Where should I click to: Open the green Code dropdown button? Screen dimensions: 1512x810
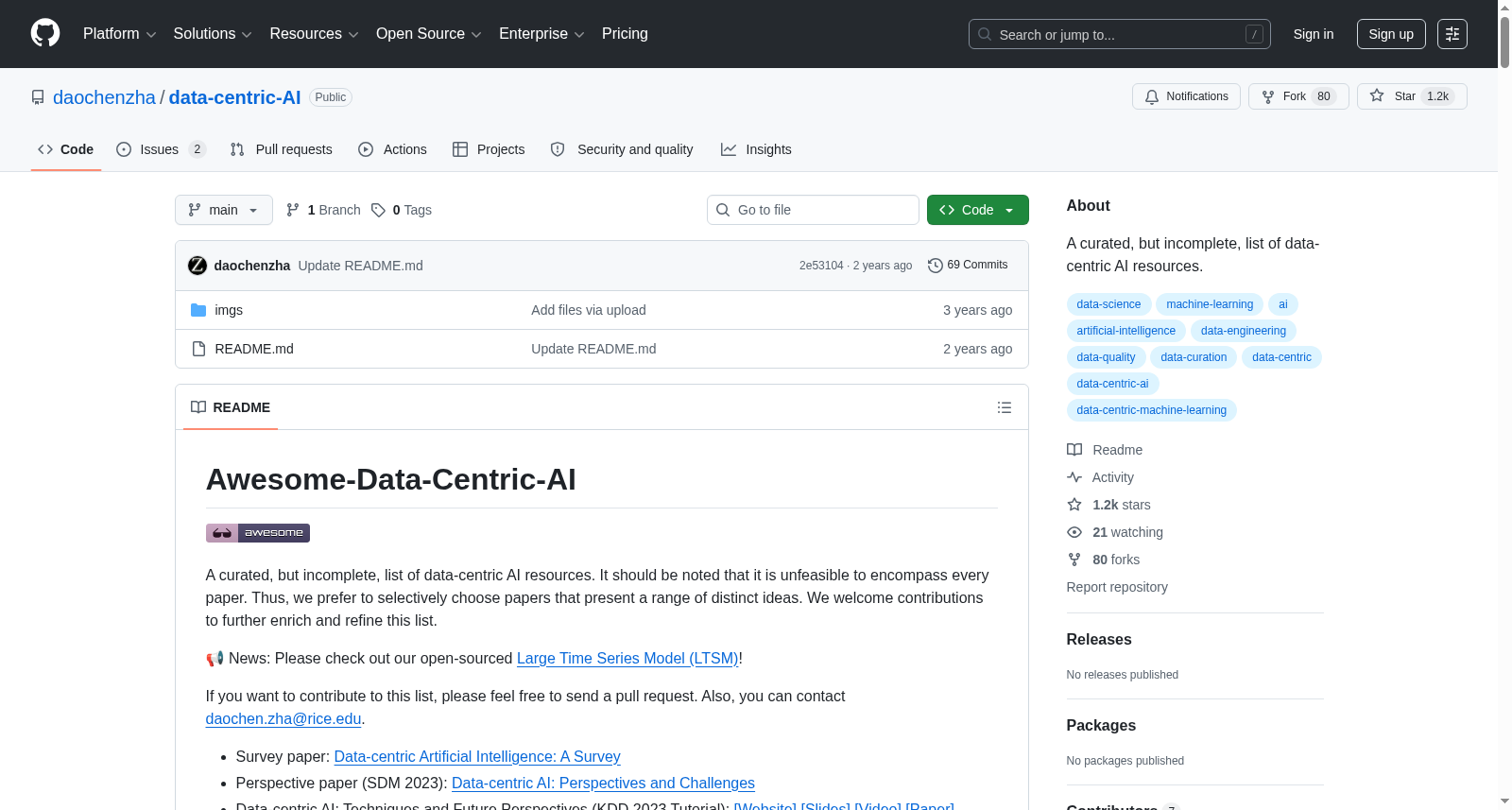pos(978,210)
